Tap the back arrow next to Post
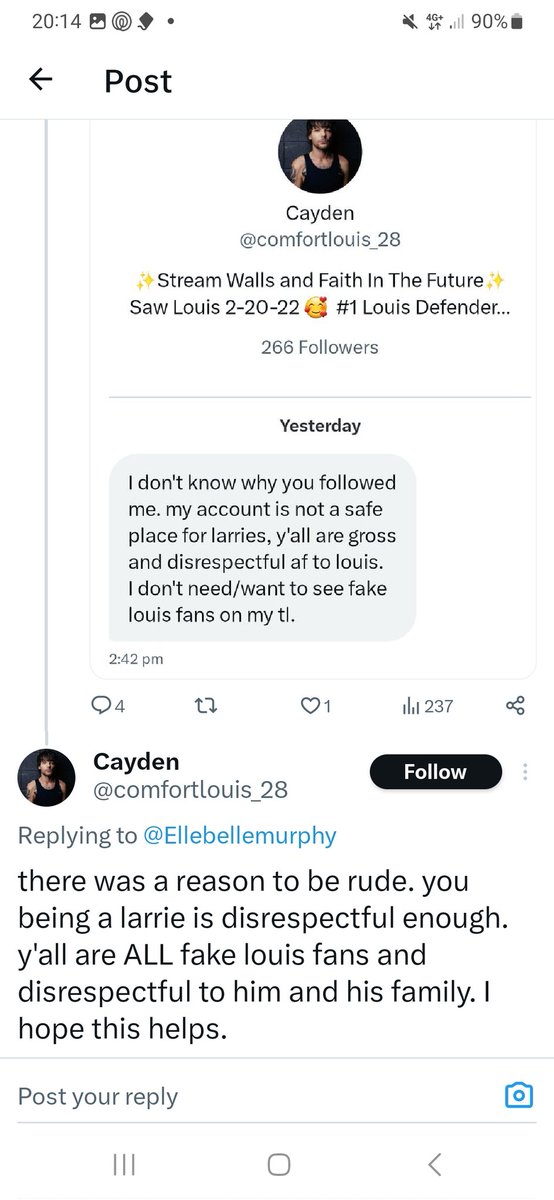 [41, 80]
